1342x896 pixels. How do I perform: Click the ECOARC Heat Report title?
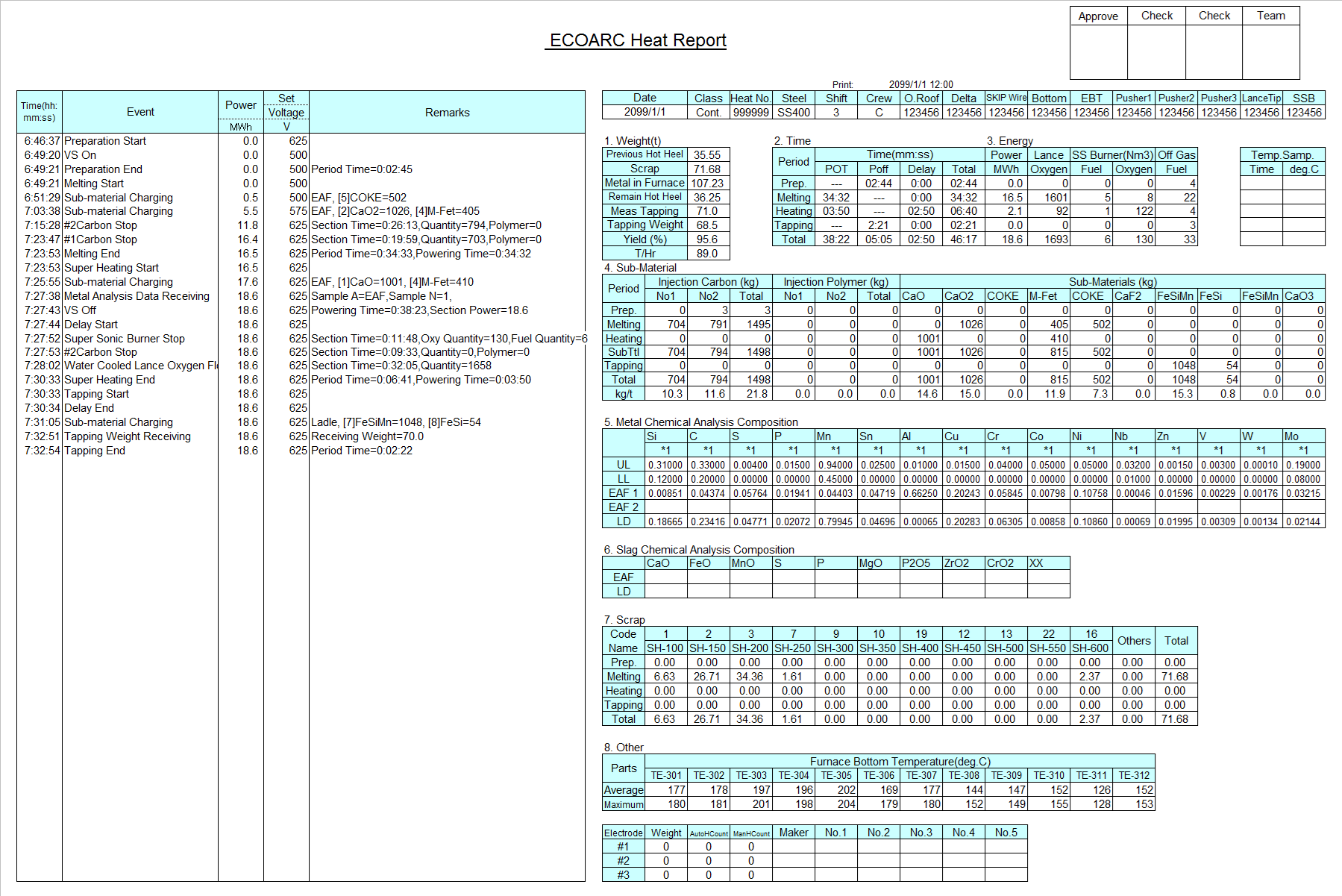pyautogui.click(x=638, y=40)
